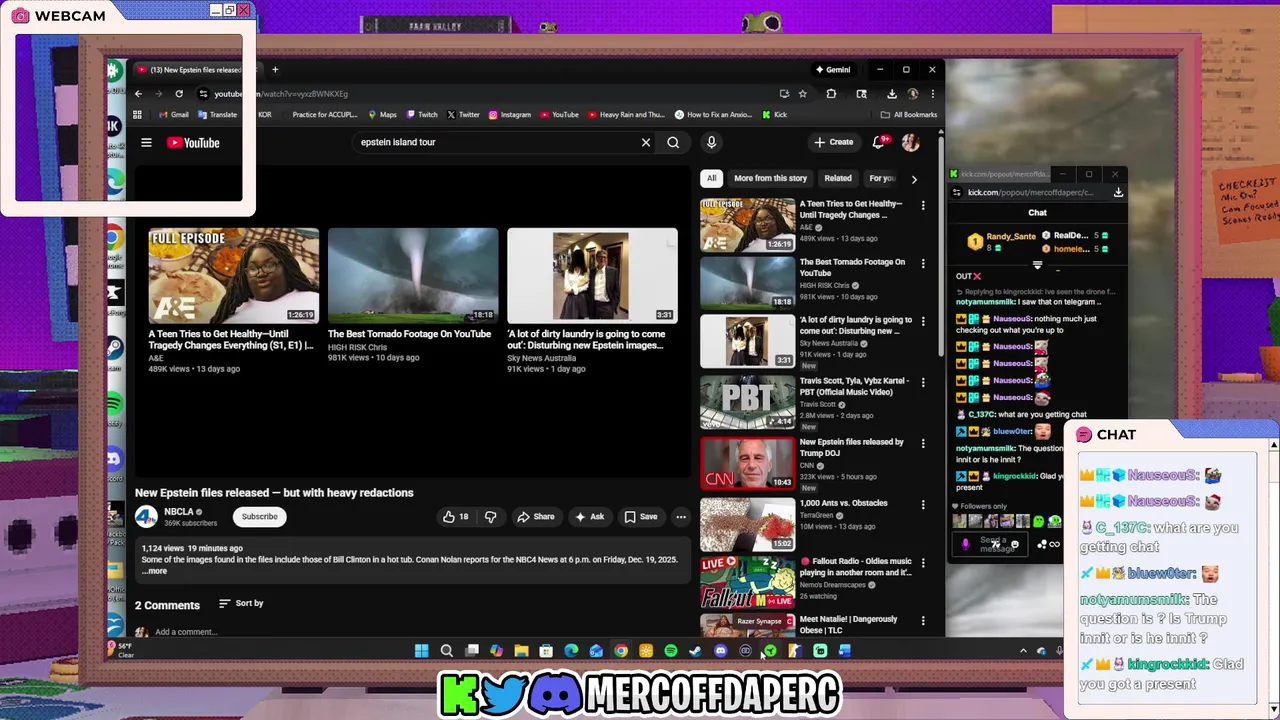This screenshot has height=720, width=1280.
Task: Dismiss OUT label X in Kick chat
Action: click(978, 277)
